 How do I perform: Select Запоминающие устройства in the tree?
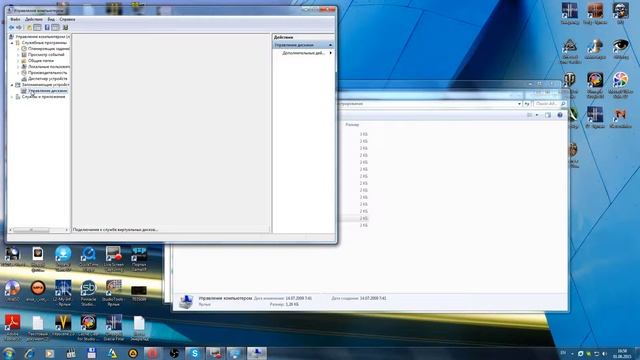(x=45, y=84)
